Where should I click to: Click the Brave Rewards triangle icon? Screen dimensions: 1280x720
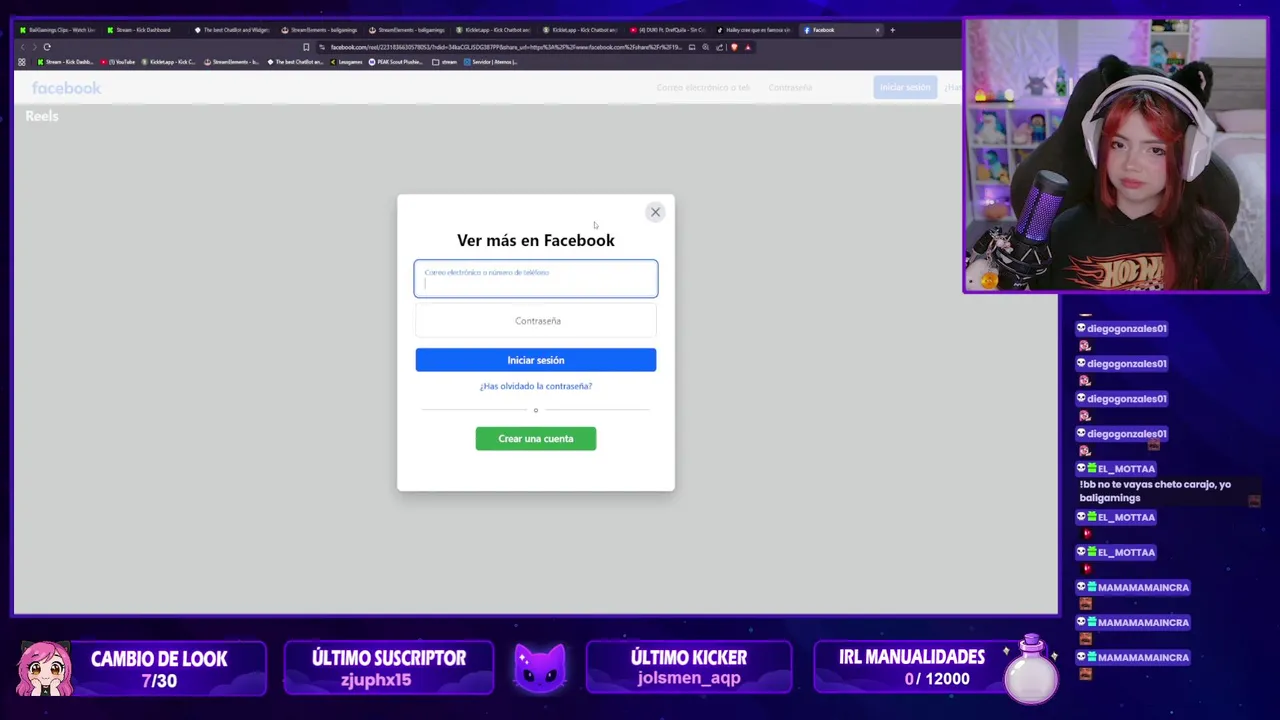click(747, 47)
